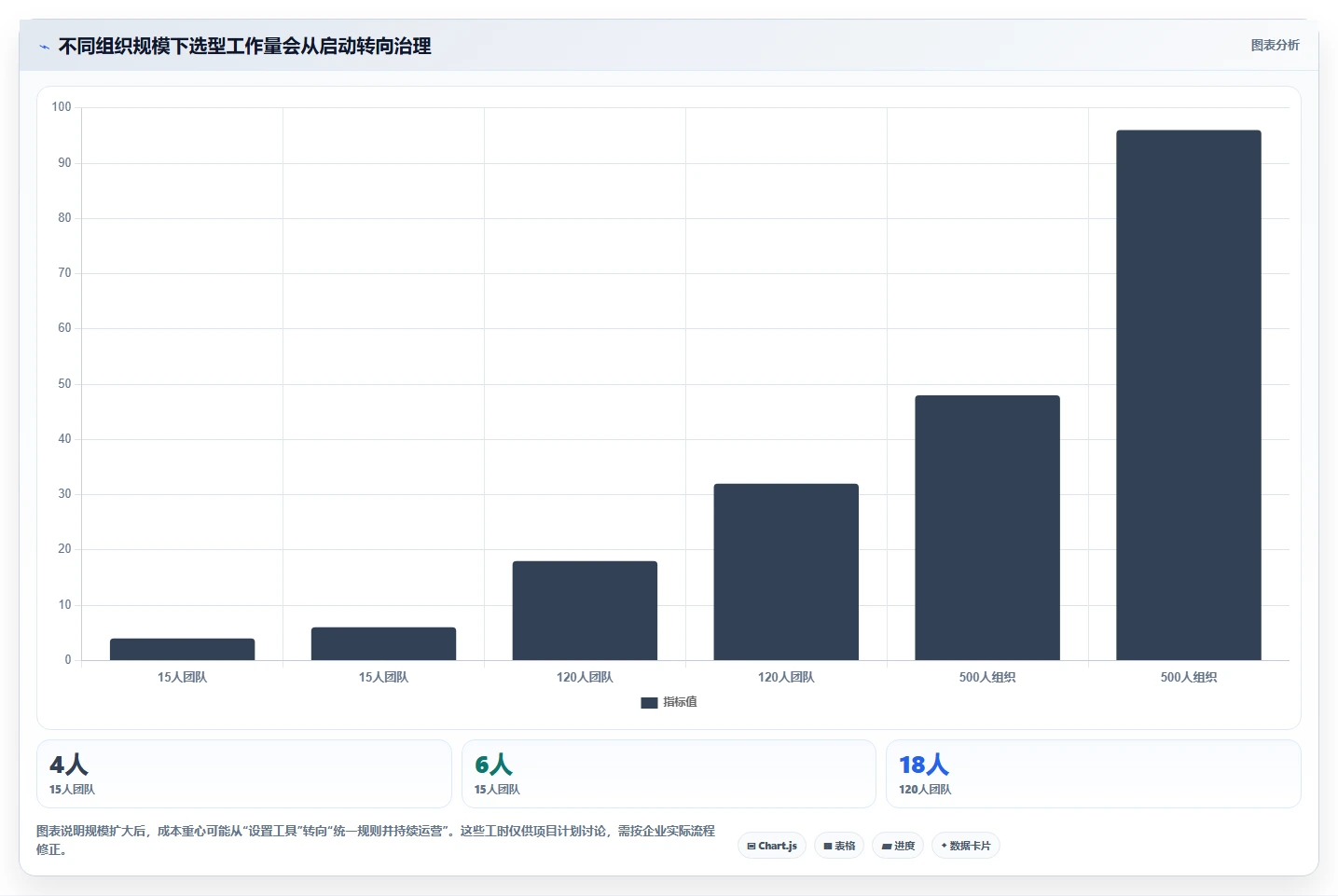Click the 500人组织 bar reaching about 48
Screen dimensions: 1338x896
click(987, 528)
